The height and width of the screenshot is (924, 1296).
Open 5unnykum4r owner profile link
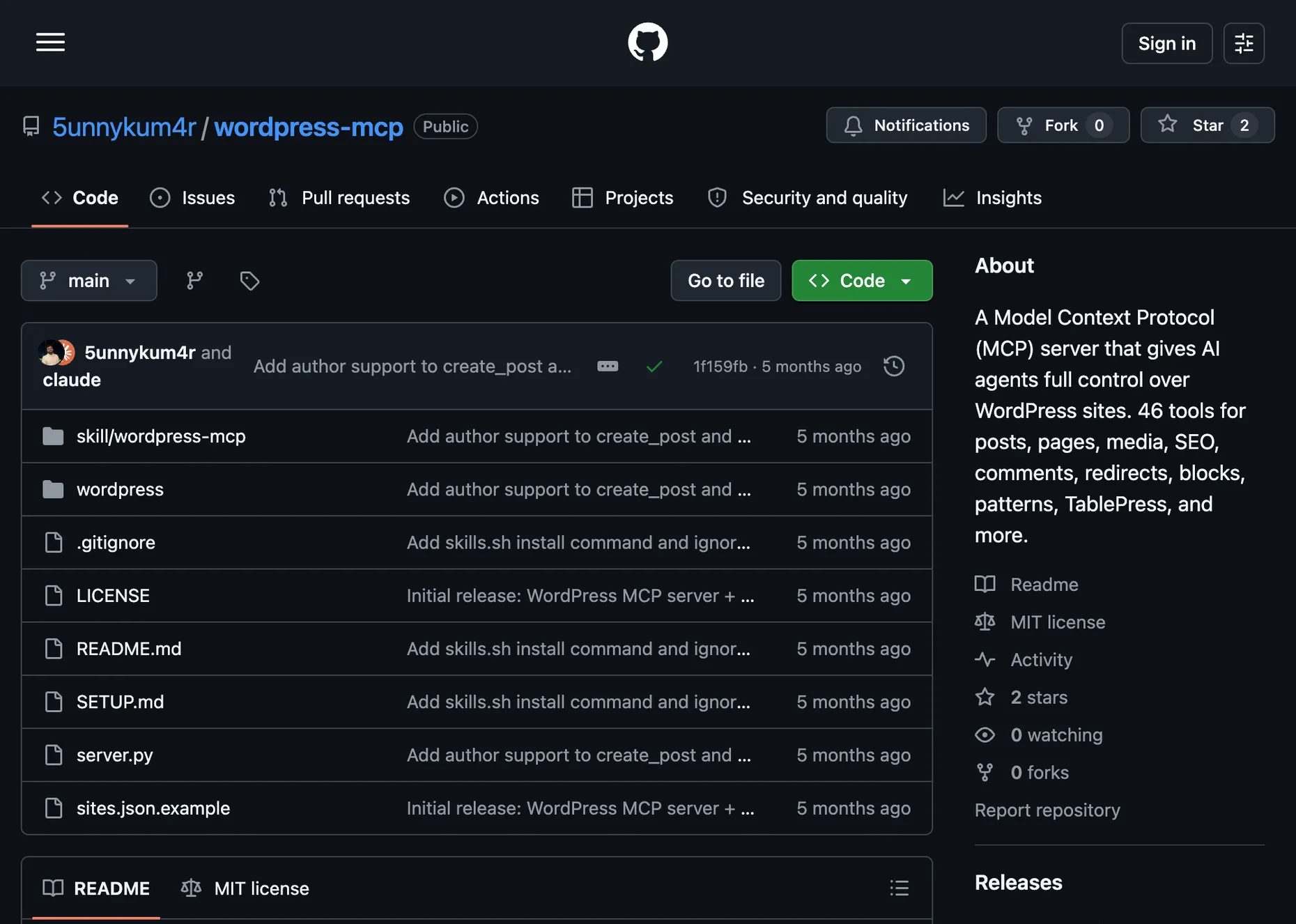(124, 127)
